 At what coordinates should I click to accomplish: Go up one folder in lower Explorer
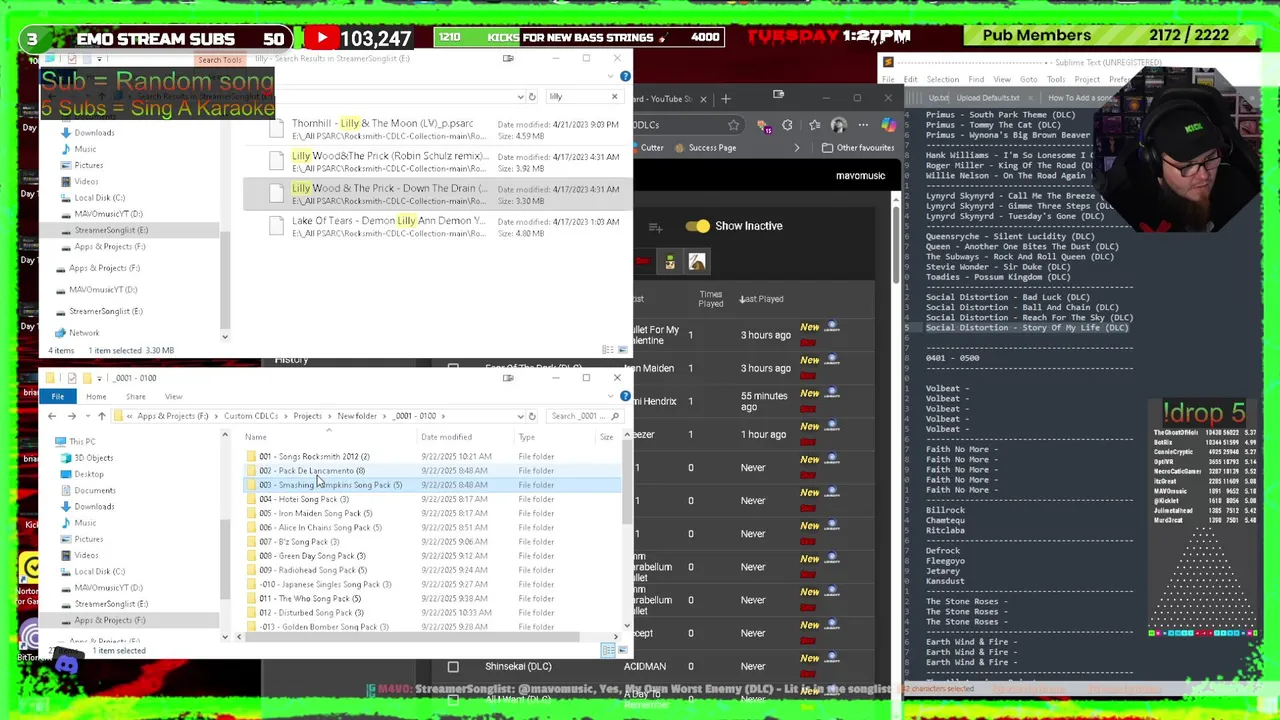click(x=101, y=416)
